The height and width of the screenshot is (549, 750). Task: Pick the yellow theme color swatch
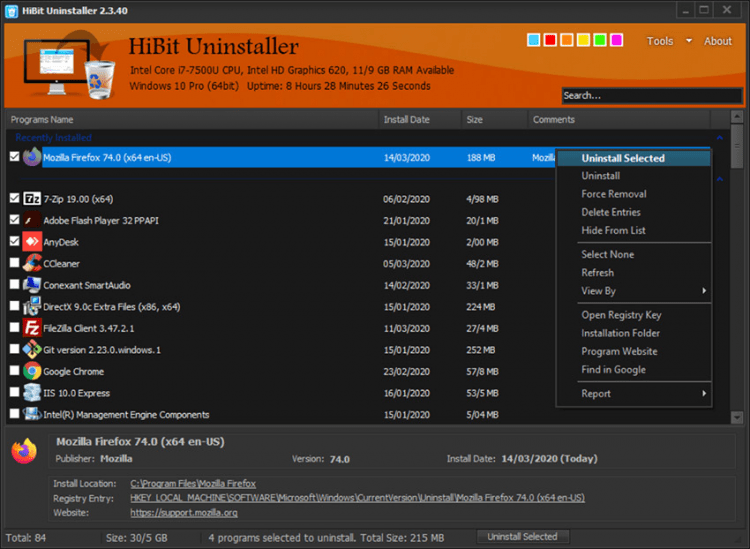583,40
